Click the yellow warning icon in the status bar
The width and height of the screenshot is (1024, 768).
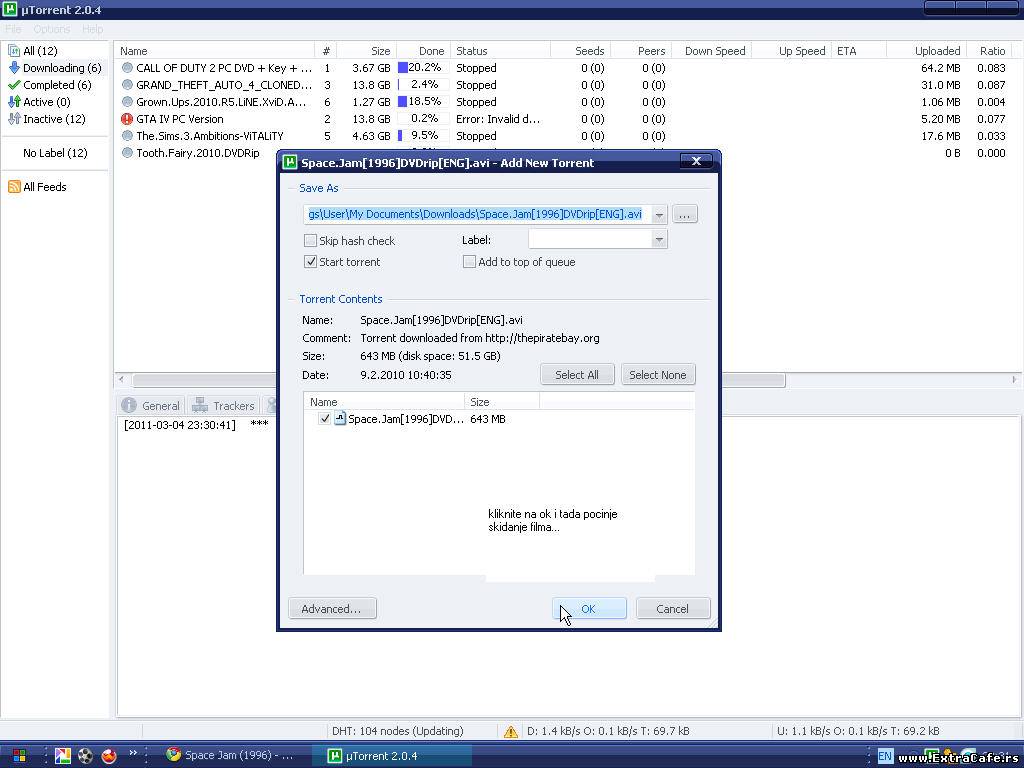(511, 731)
